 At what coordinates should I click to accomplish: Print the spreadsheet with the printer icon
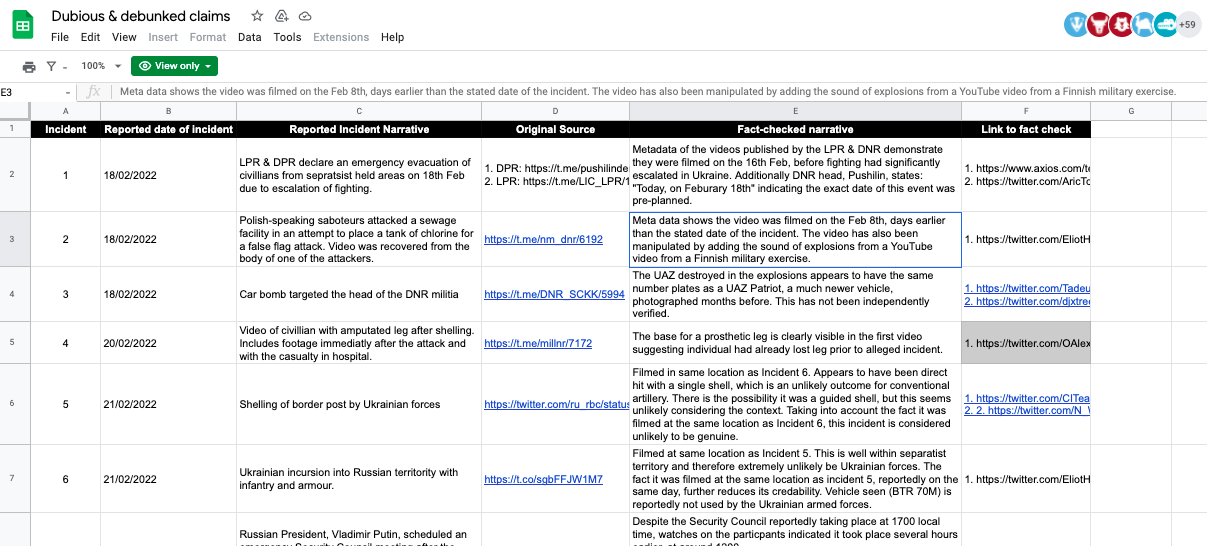pyautogui.click(x=29, y=66)
